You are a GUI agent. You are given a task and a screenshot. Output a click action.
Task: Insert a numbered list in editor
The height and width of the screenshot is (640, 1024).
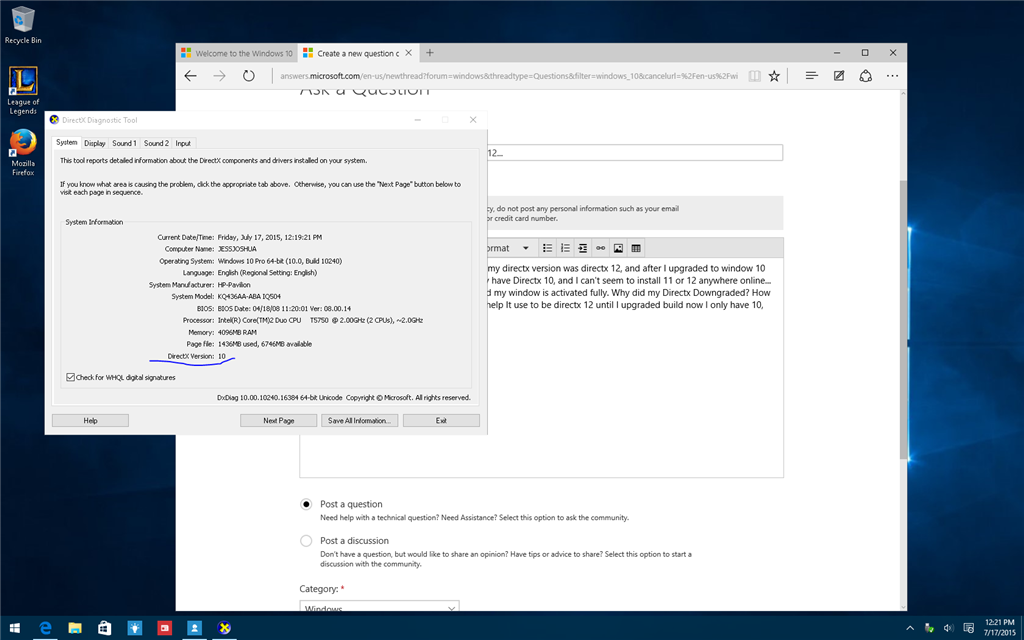pyautogui.click(x=566, y=248)
